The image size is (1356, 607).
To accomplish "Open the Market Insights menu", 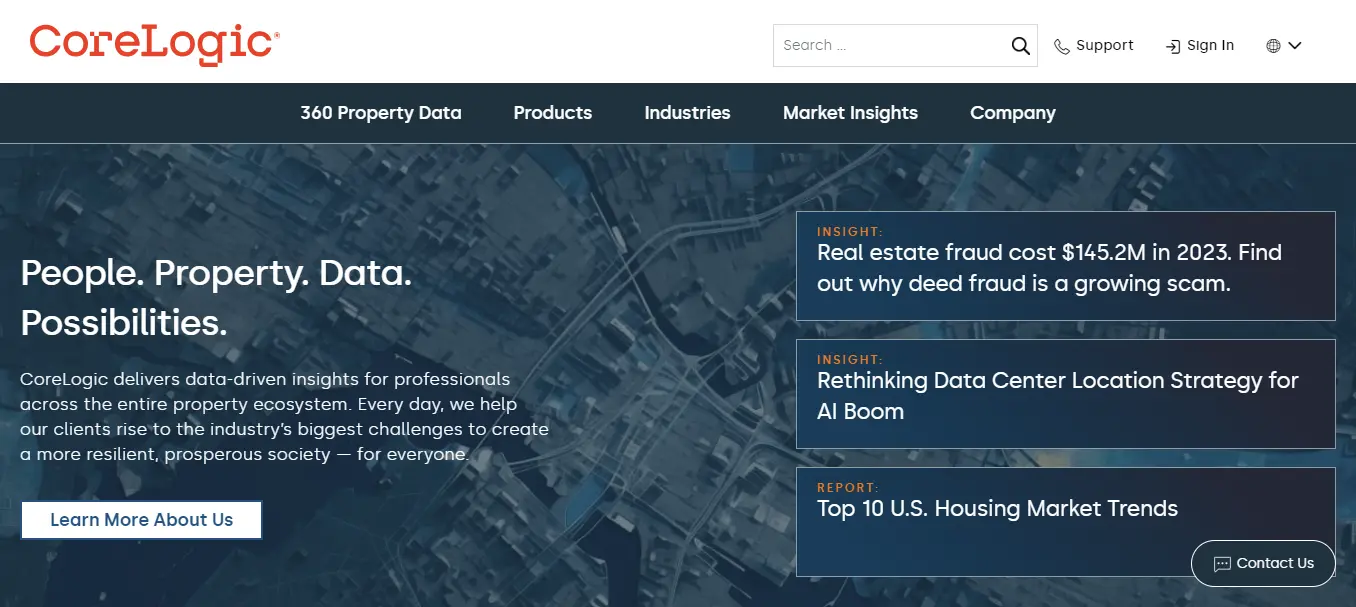I will (x=850, y=113).
